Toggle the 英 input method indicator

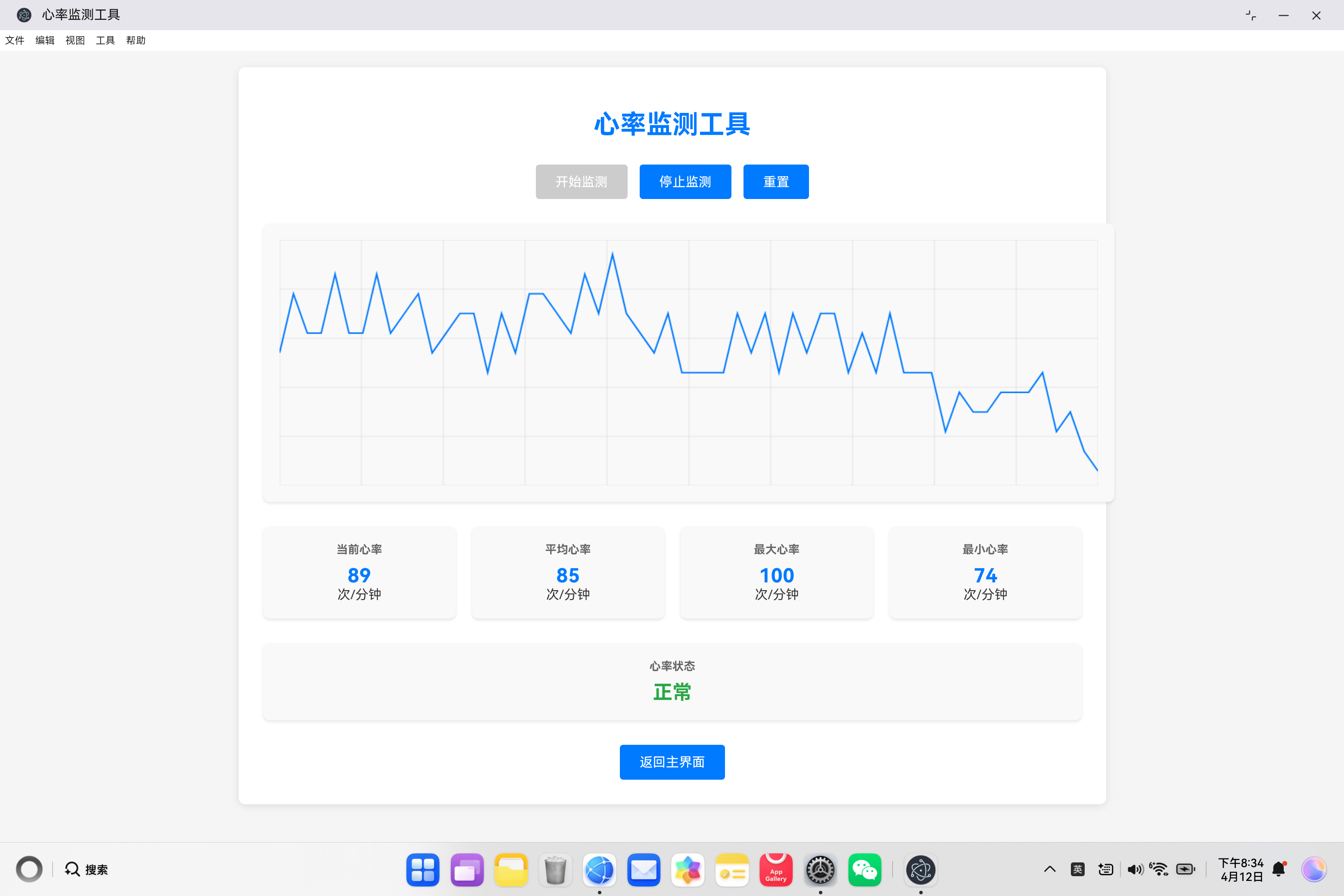click(x=1078, y=869)
